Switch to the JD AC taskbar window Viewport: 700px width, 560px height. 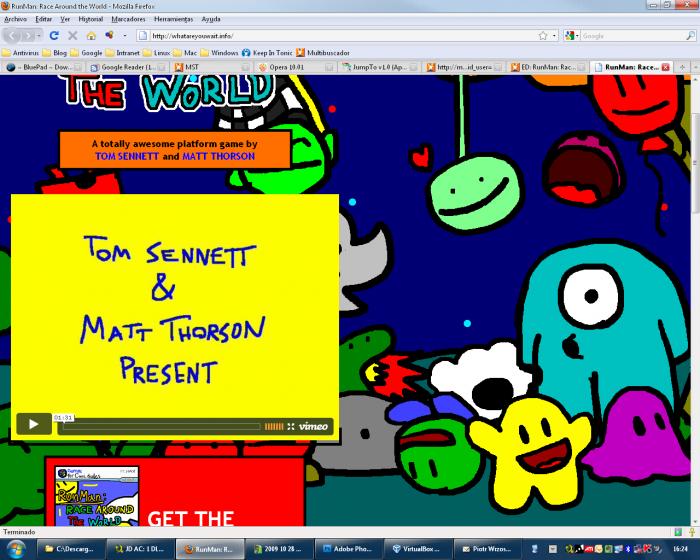(x=140, y=549)
